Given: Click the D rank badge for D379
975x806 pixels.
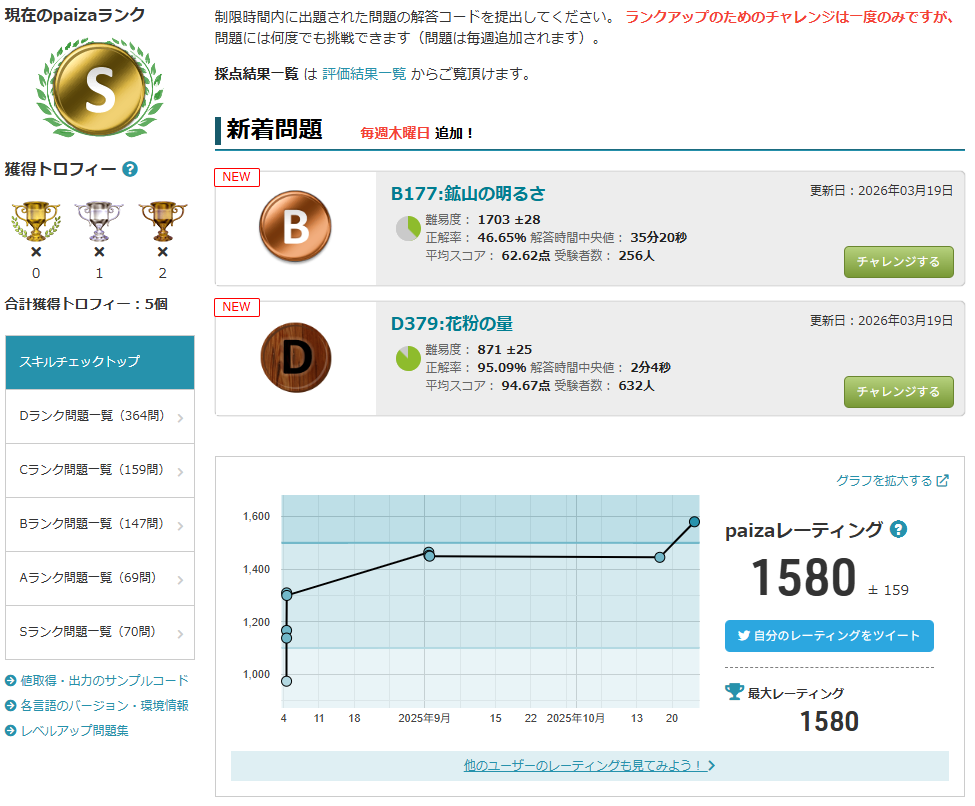Looking at the screenshot, I should [295, 357].
